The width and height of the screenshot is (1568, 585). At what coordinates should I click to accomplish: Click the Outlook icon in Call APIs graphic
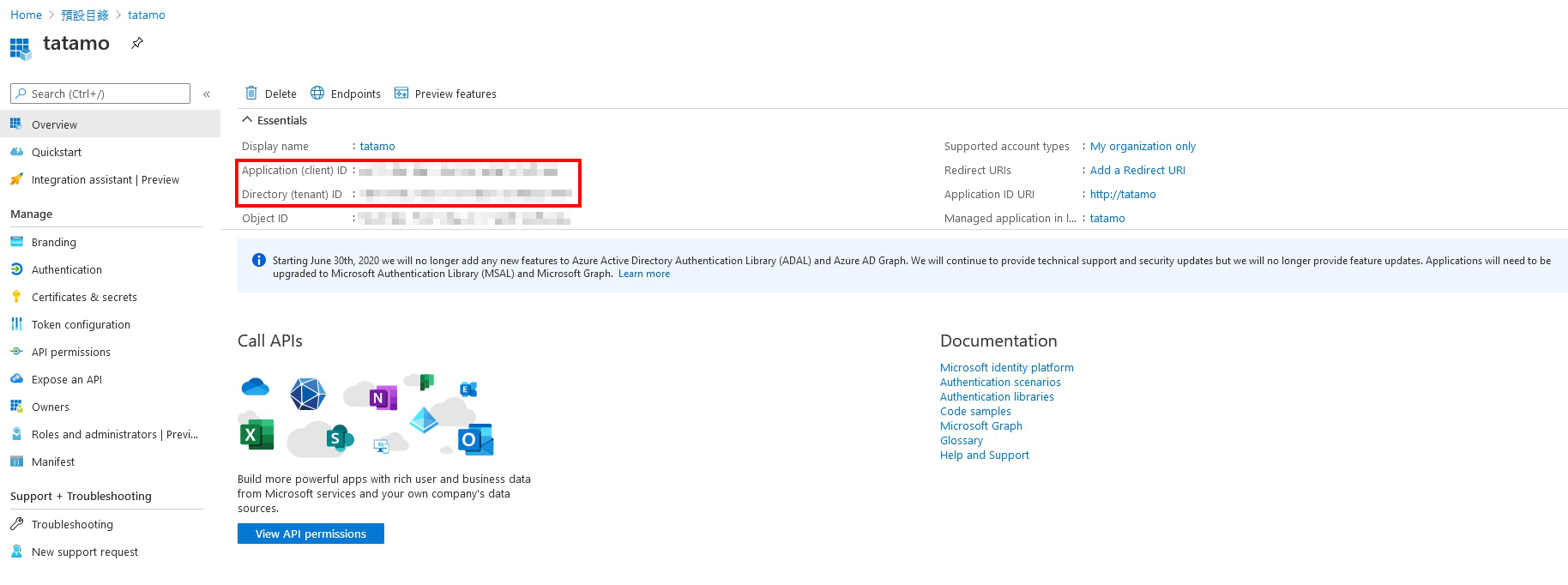point(476,439)
